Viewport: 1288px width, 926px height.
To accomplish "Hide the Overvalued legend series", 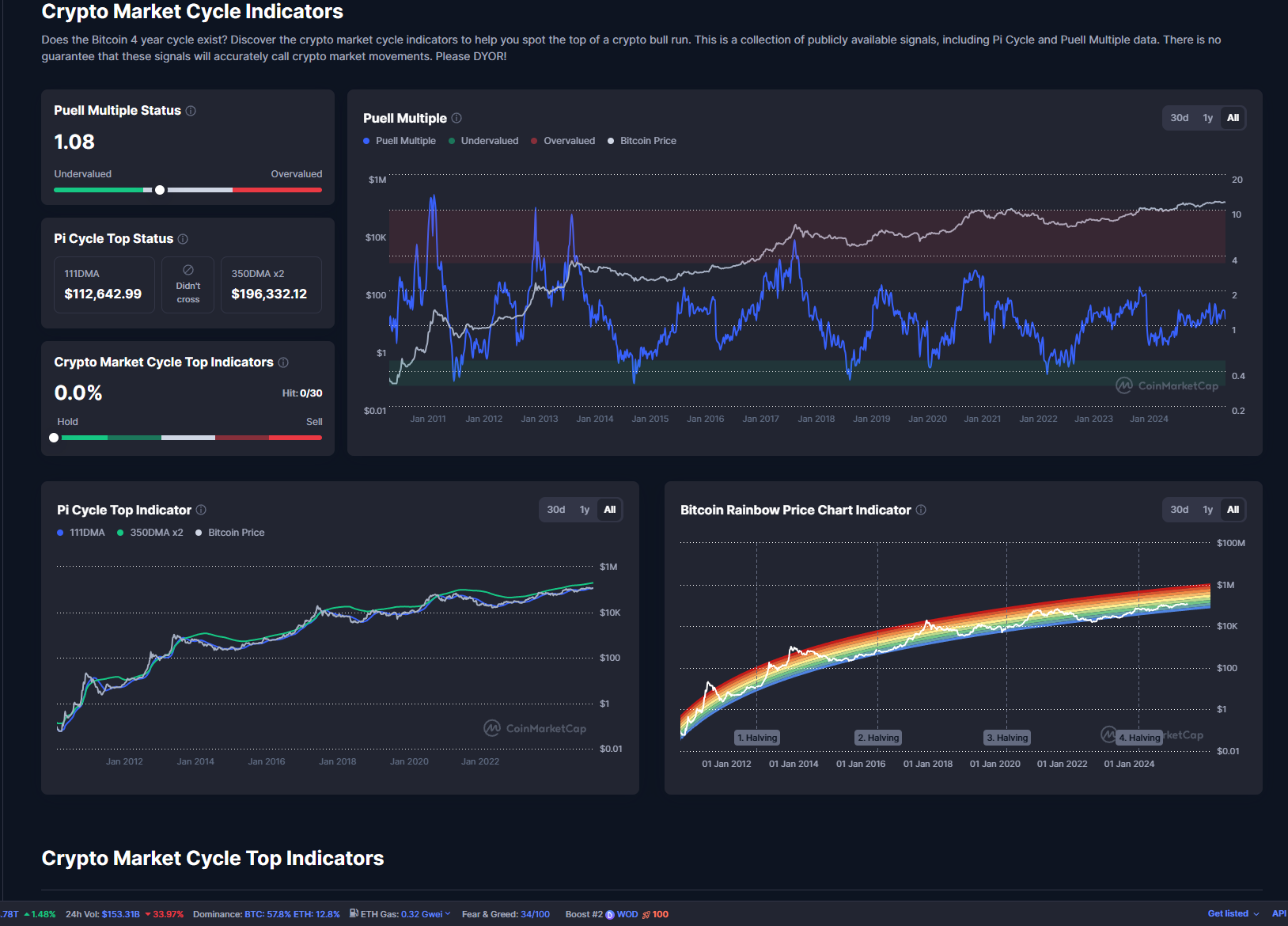I will tap(563, 141).
